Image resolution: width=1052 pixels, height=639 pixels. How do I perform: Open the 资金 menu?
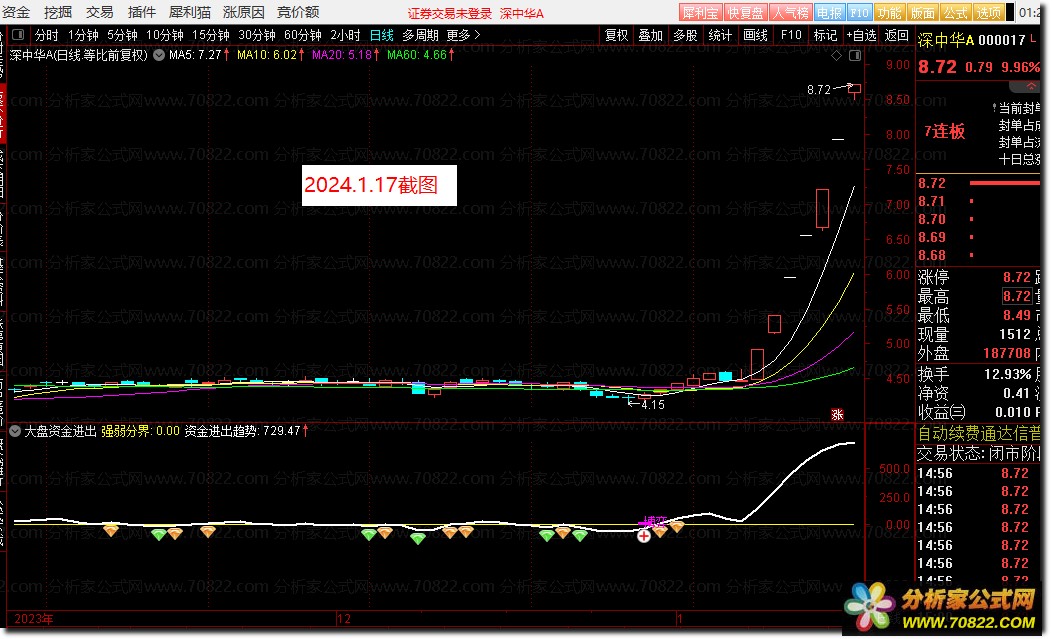coord(16,12)
